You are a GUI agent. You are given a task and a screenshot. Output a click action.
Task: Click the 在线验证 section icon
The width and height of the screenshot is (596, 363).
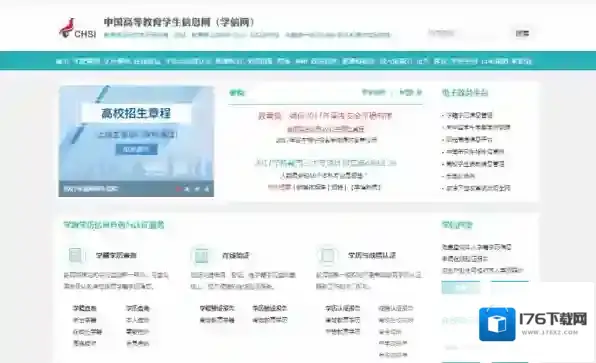point(201,255)
